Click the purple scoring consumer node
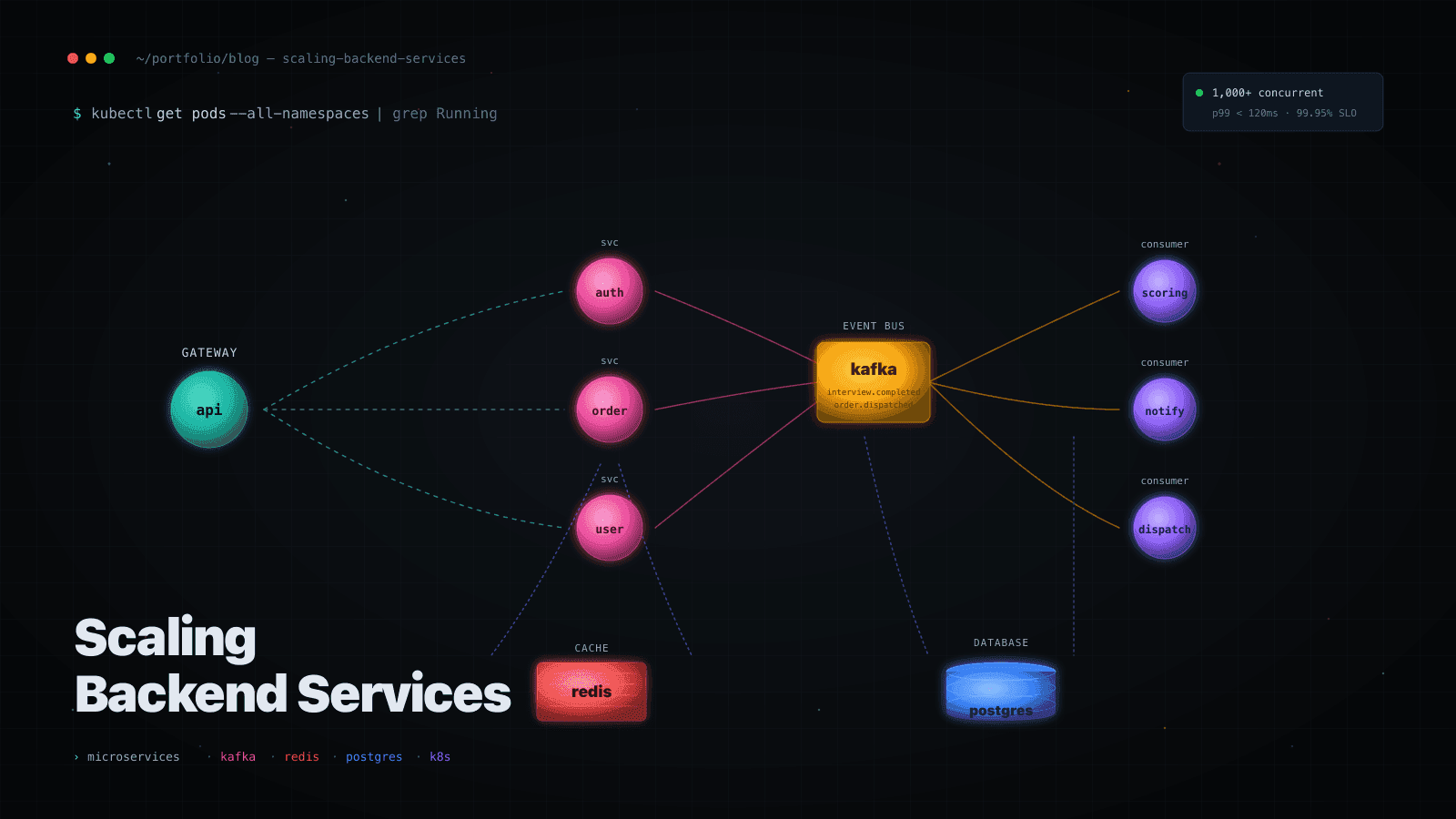 [x=1165, y=291]
